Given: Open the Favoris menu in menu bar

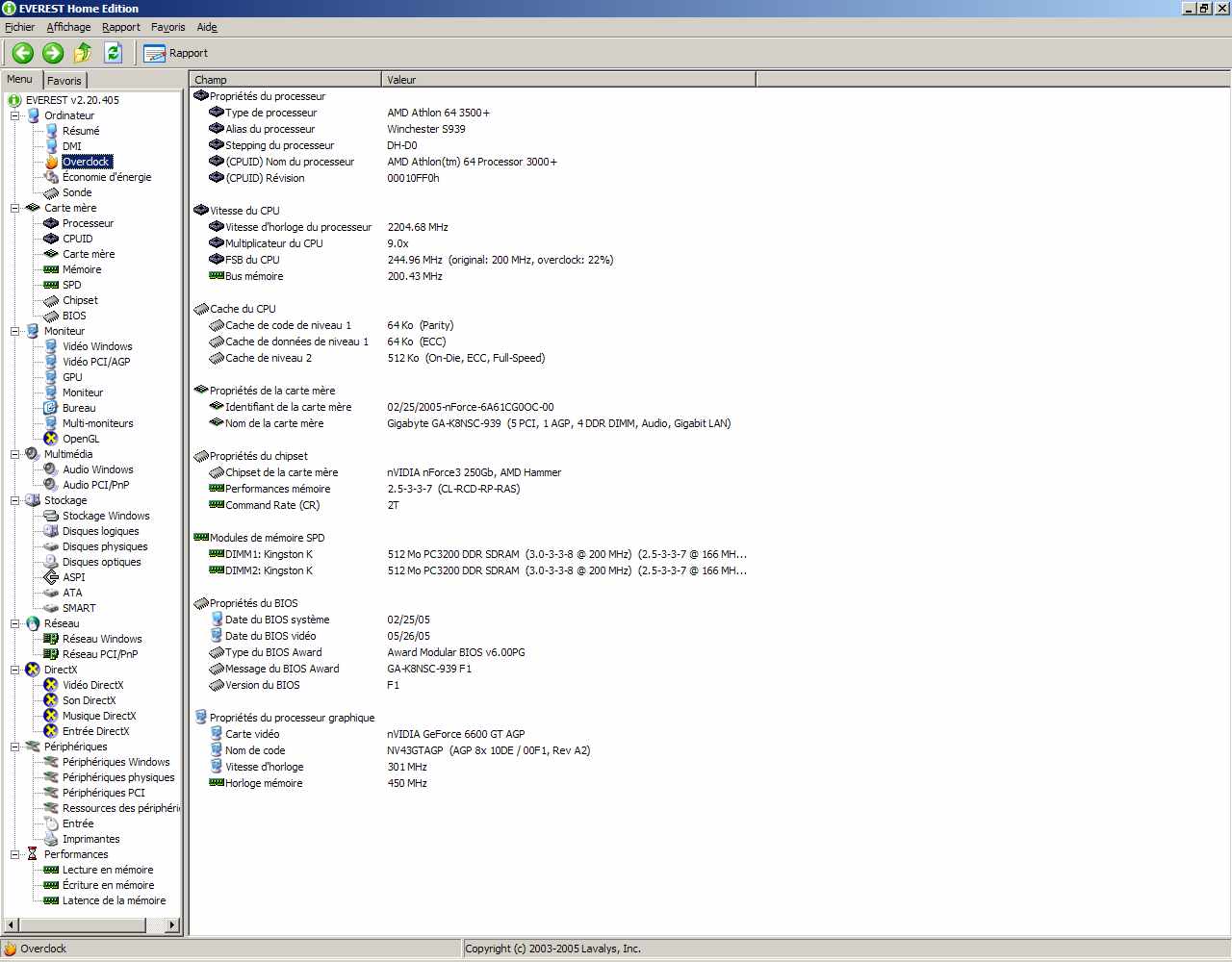Looking at the screenshot, I should pos(167,27).
